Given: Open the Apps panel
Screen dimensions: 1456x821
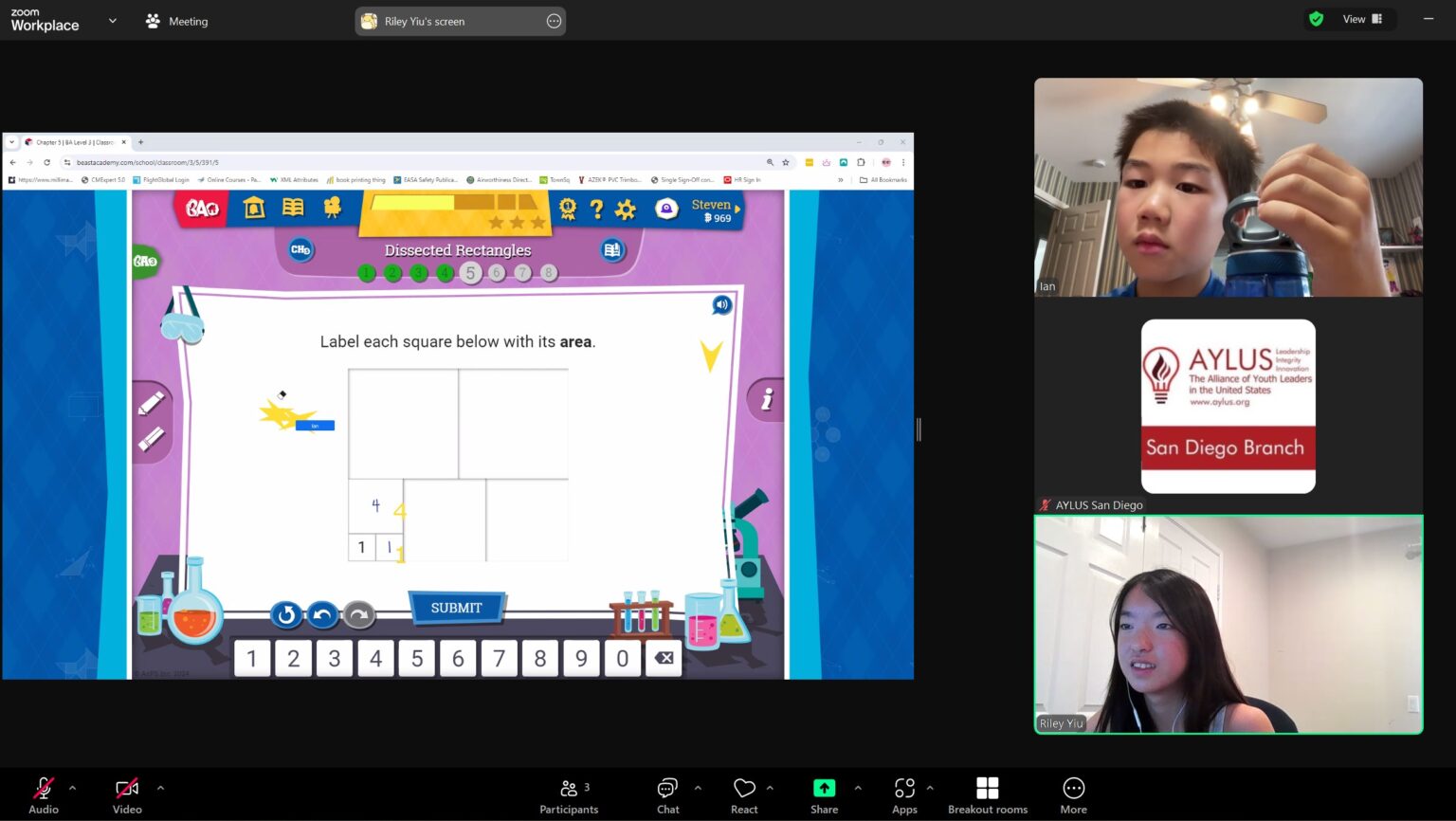Looking at the screenshot, I should tap(904, 794).
